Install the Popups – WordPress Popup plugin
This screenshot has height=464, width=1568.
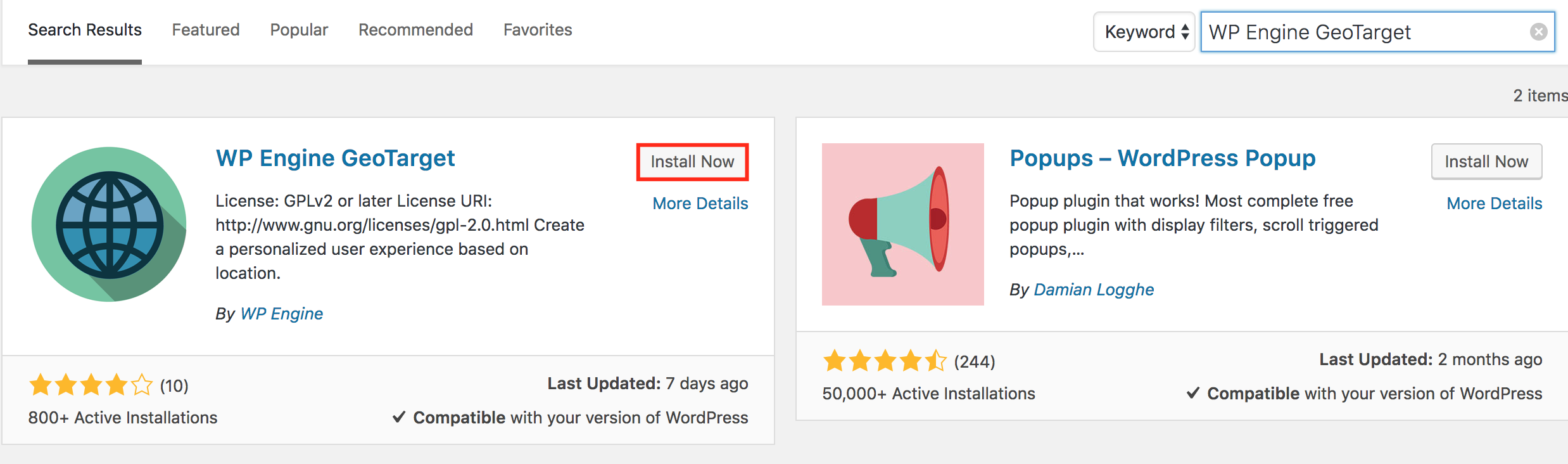pyautogui.click(x=1486, y=162)
